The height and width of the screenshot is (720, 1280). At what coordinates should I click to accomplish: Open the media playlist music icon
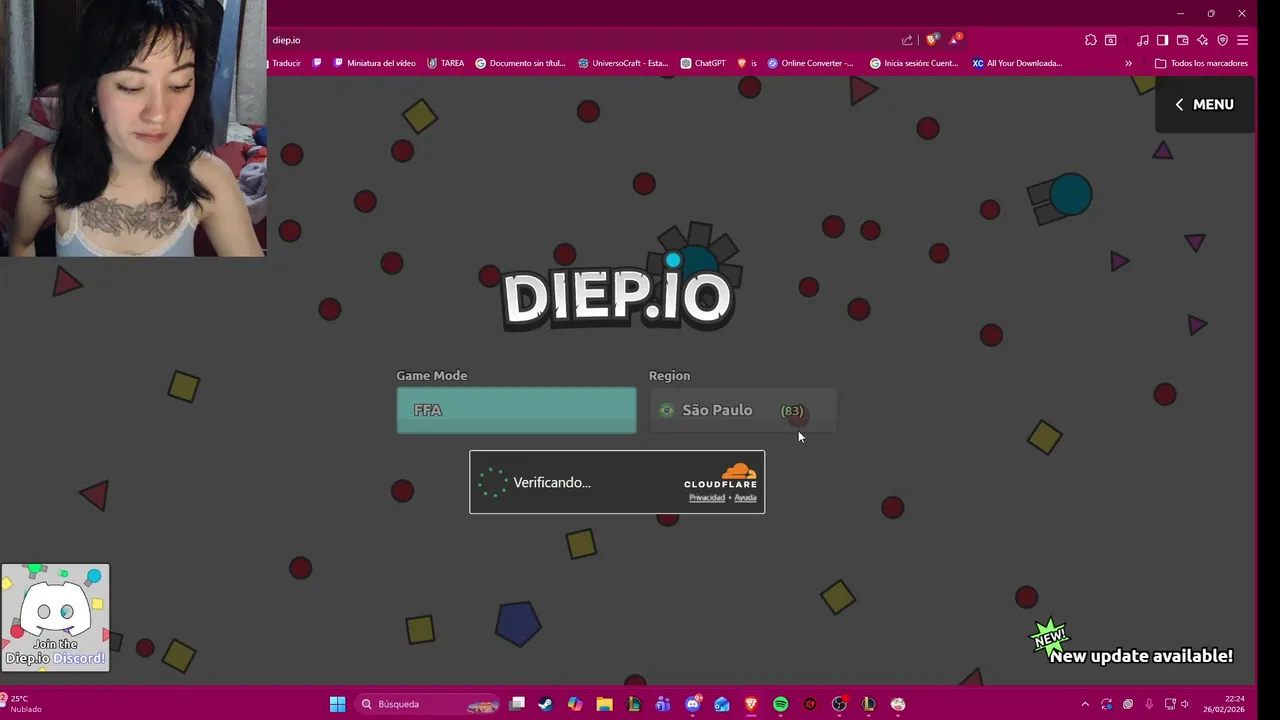point(1143,40)
